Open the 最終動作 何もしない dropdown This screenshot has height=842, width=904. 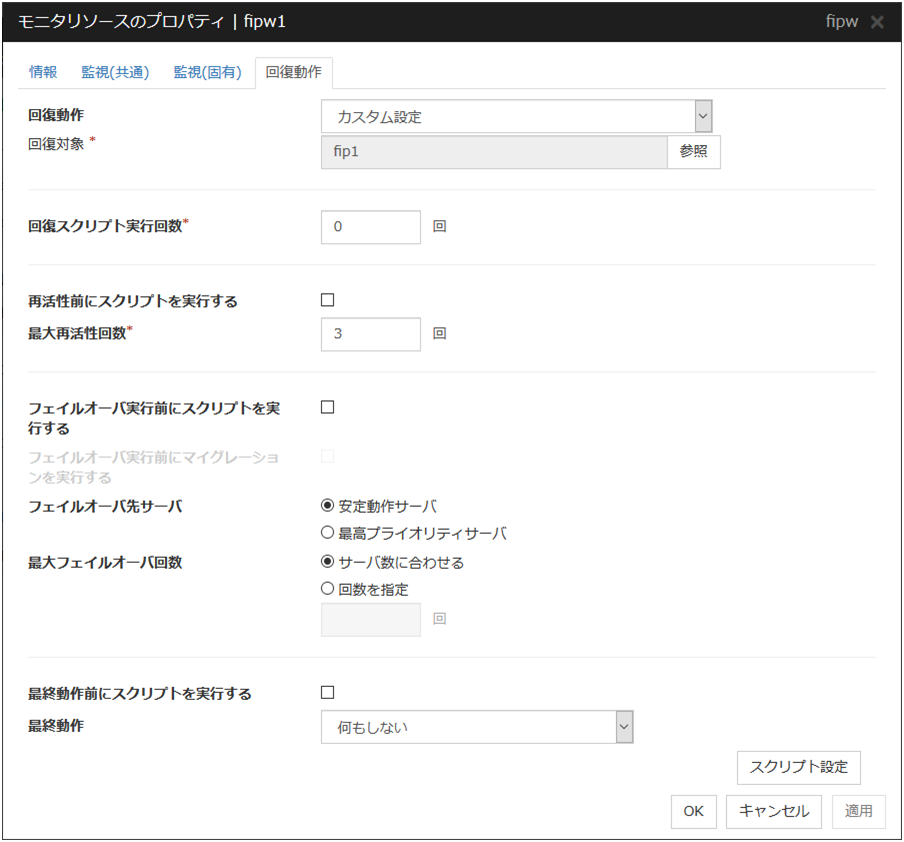477,728
